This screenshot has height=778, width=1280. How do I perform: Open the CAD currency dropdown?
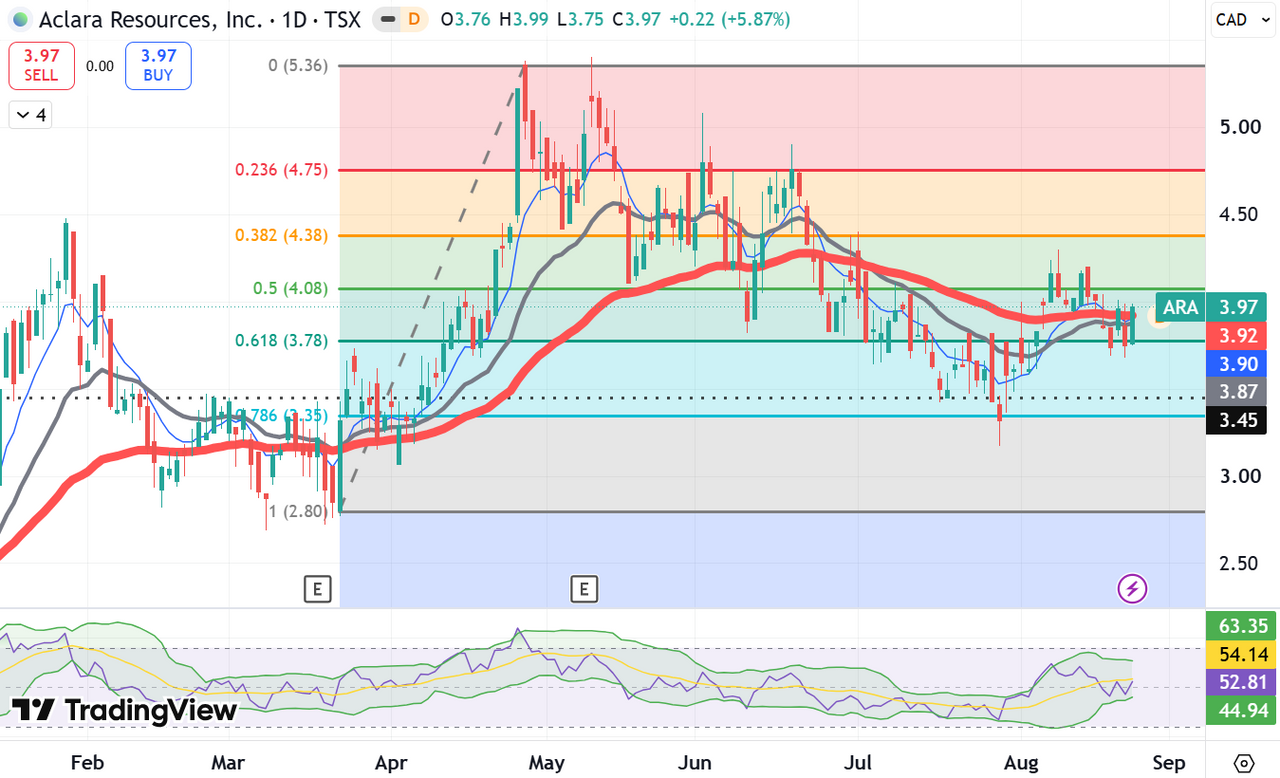1243,19
